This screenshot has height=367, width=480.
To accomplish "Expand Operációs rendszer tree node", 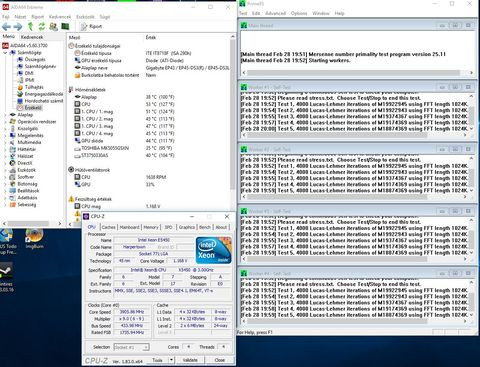I will pyautogui.click(x=5, y=122).
